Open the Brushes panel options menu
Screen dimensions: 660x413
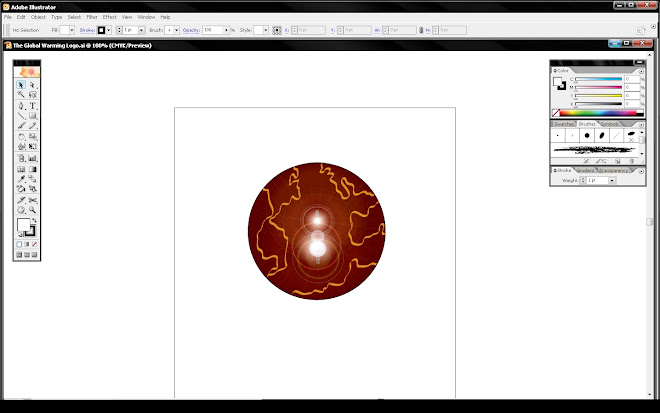tap(641, 125)
